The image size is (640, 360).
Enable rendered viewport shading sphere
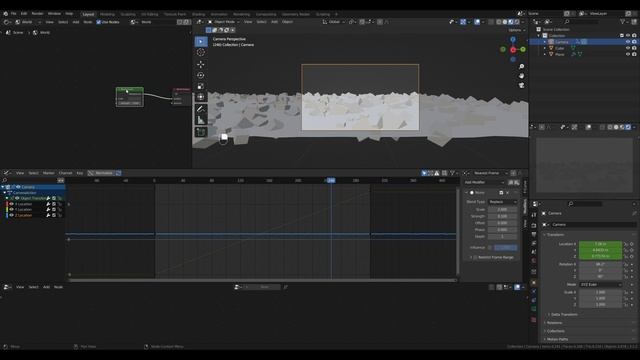pyautogui.click(x=517, y=22)
